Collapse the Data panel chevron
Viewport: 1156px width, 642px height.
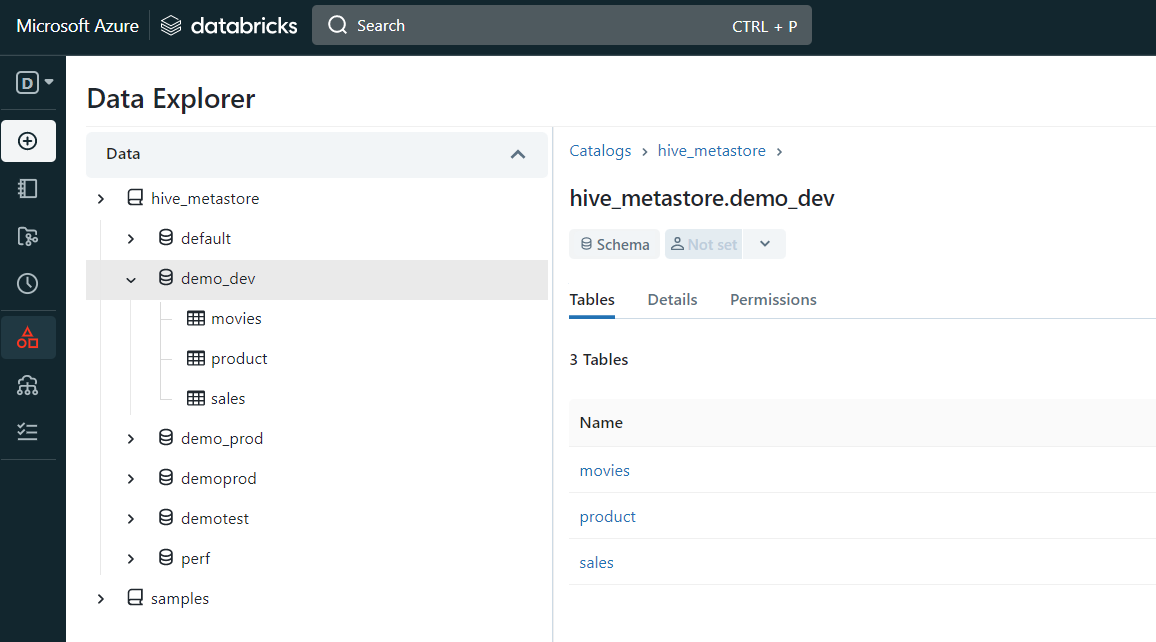pyautogui.click(x=518, y=154)
